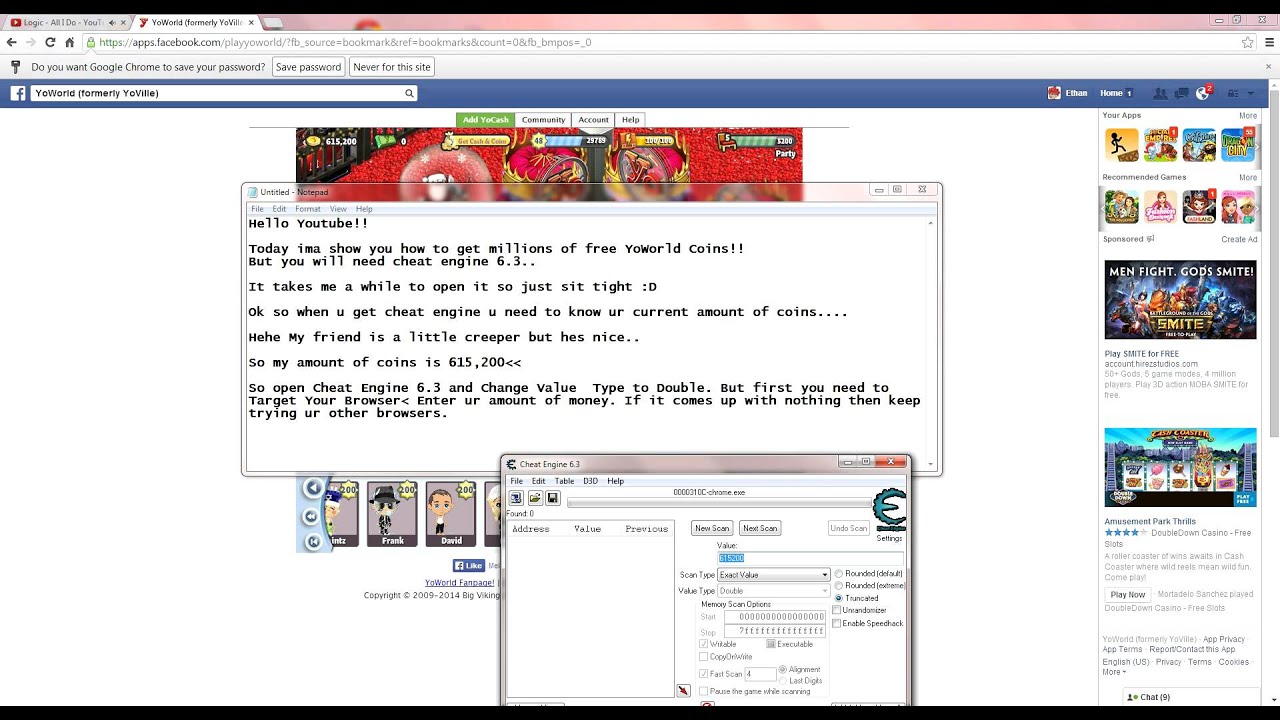Toggle the CopyOnWrite checkbox
The width and height of the screenshot is (1280, 720).
[704, 657]
